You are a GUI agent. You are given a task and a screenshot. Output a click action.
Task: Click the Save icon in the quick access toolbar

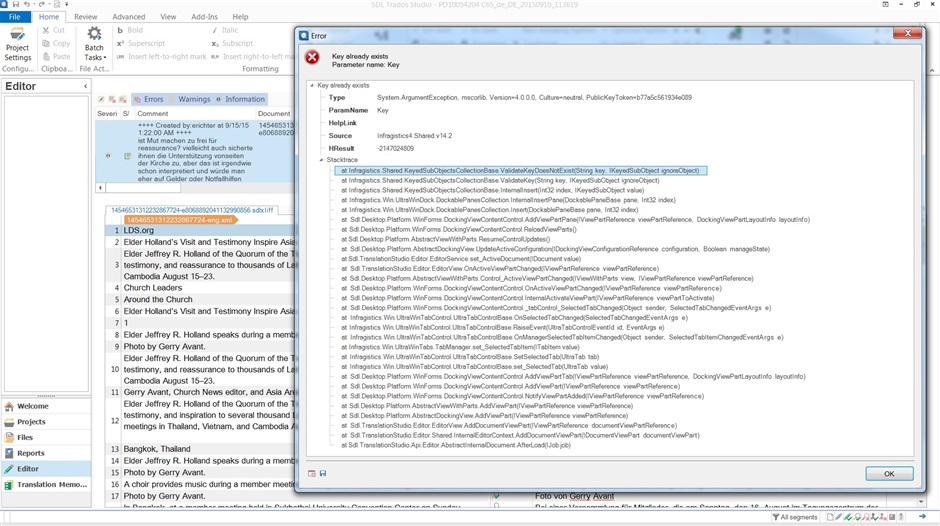[18, 5]
